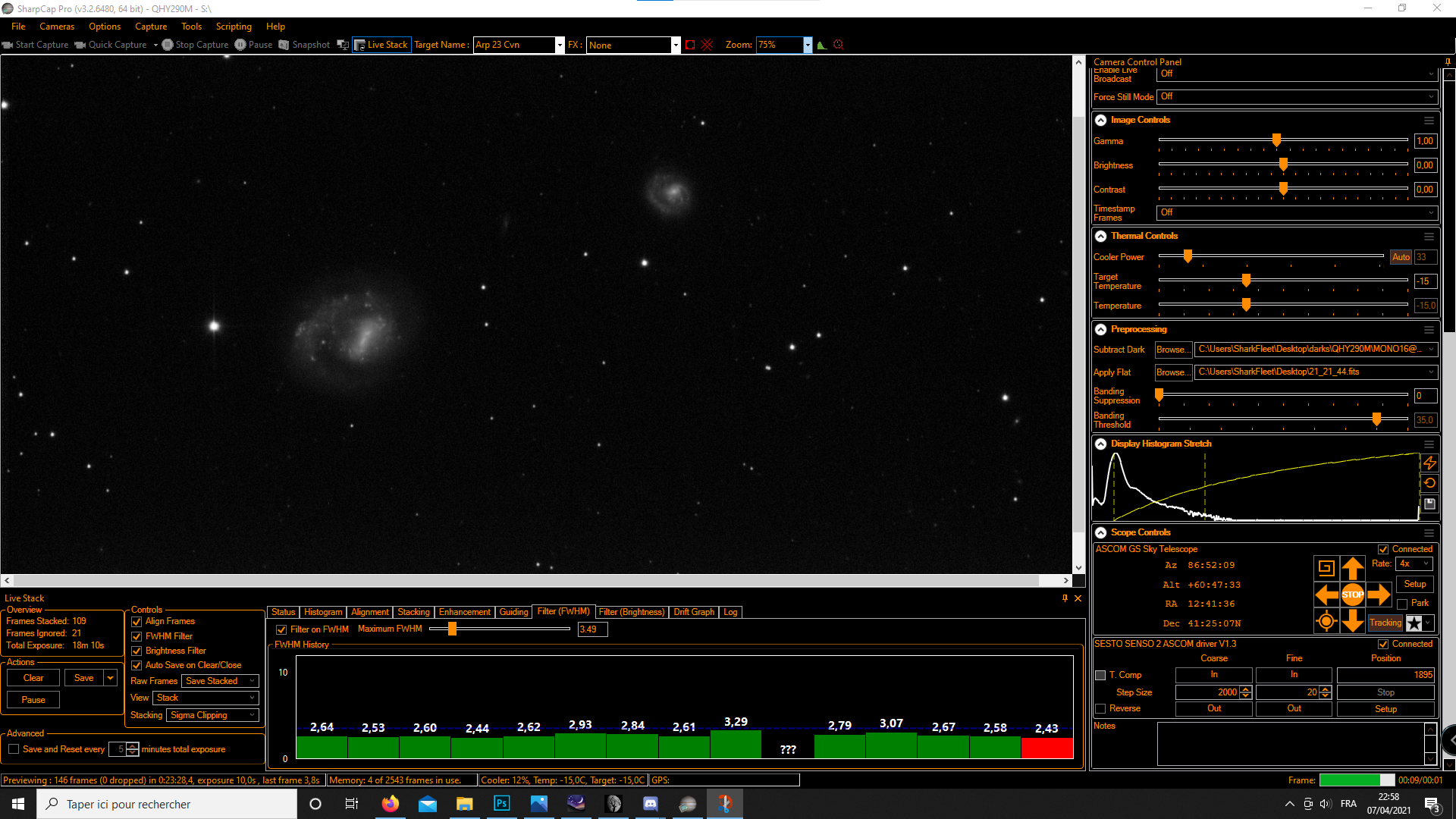Switch to the Drift Graph tab
1456x819 pixels.
tap(694, 612)
